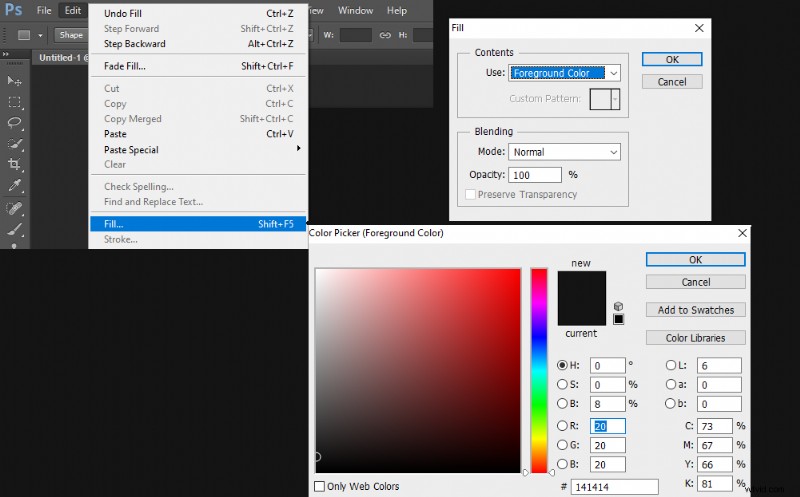Close the Fill dialog

click(x=699, y=28)
